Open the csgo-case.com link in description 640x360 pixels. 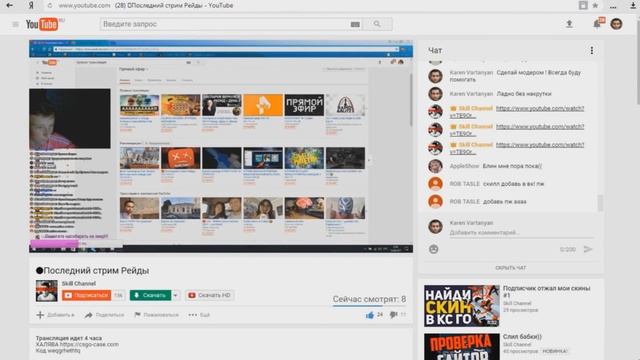[89, 344]
